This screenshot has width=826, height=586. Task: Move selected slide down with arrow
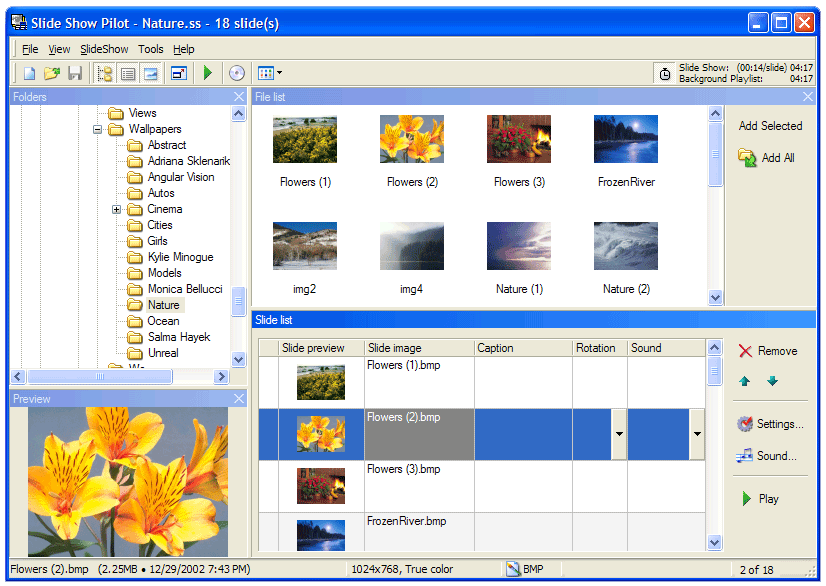pos(772,381)
